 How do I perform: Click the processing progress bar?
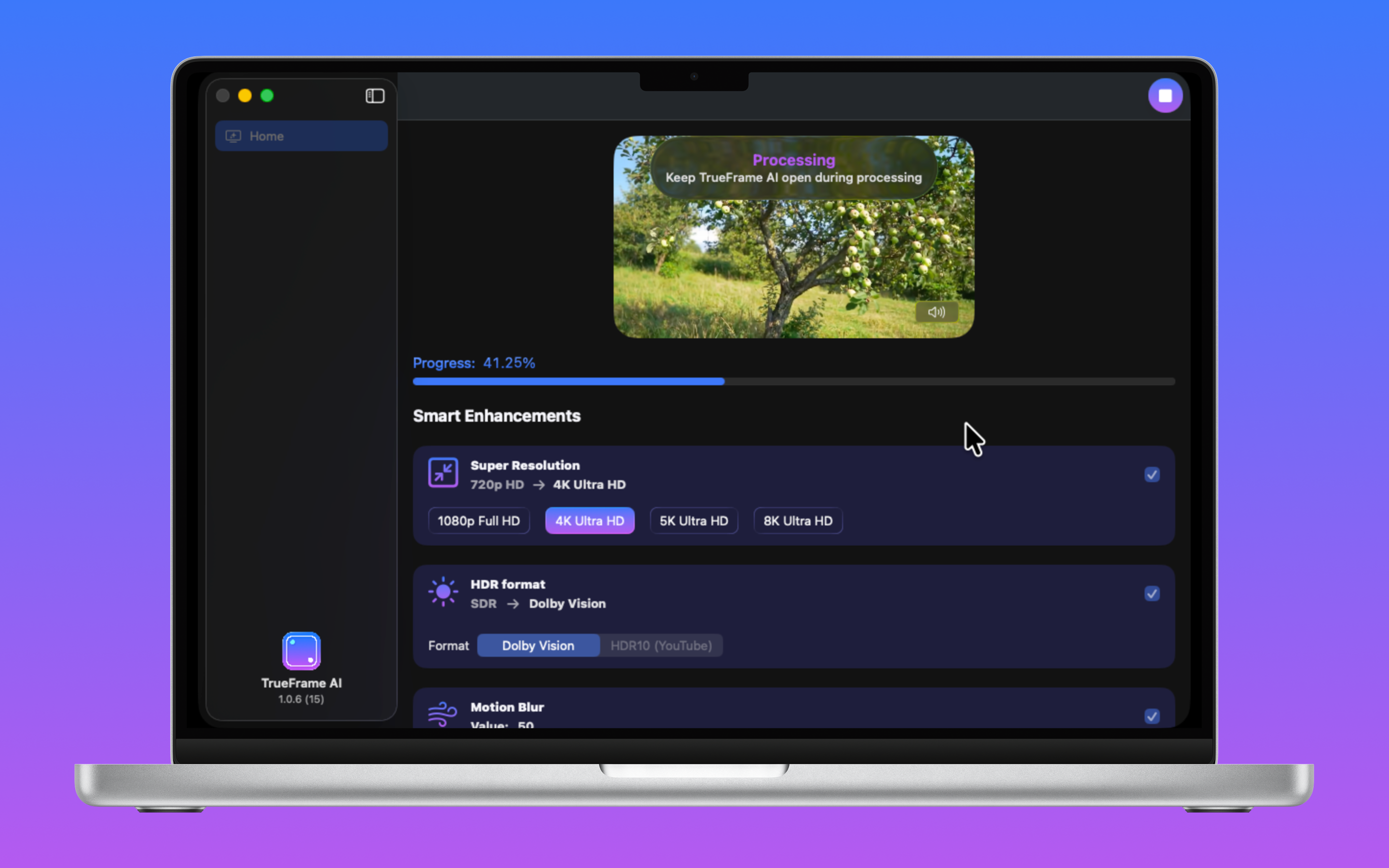point(794,382)
